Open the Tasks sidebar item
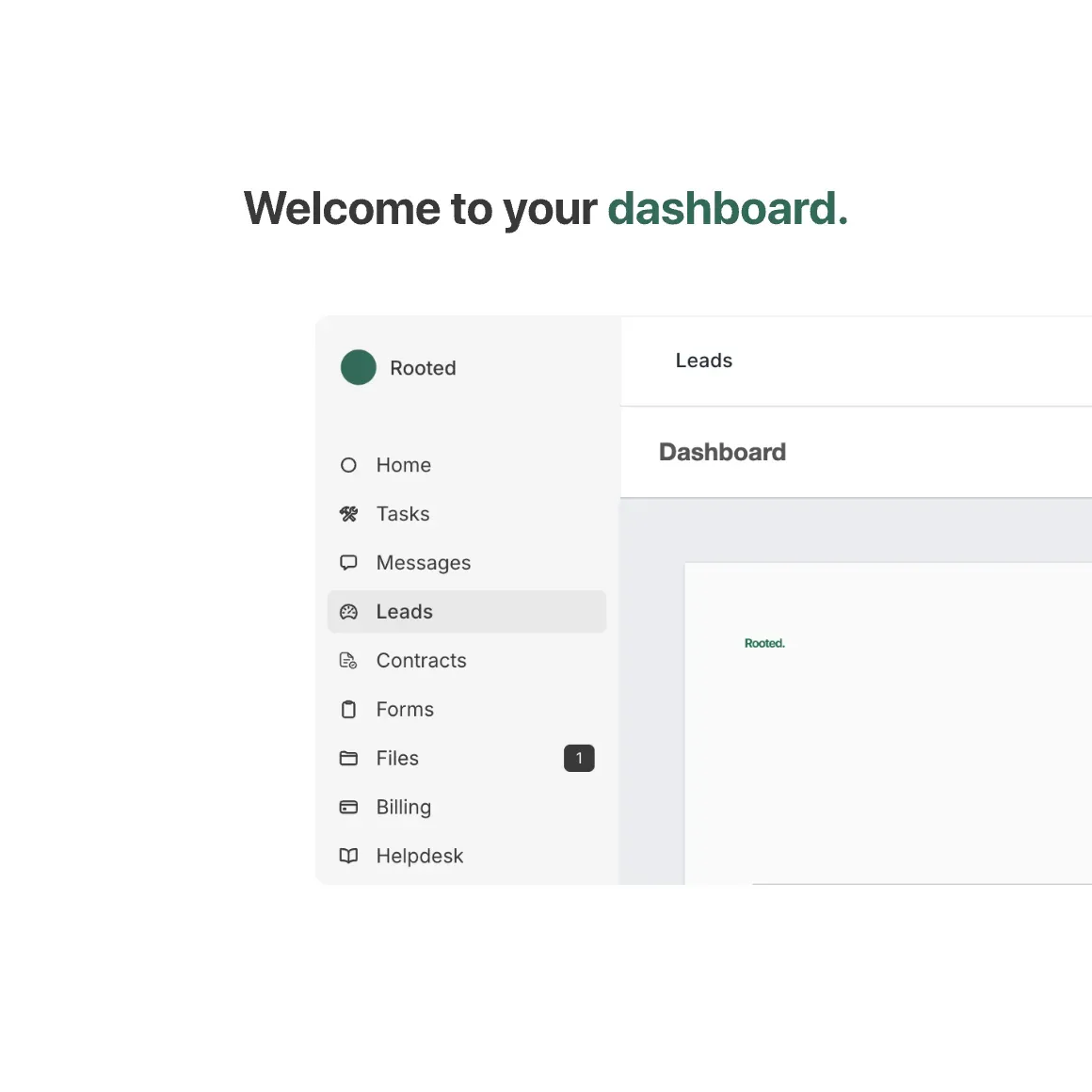 [402, 514]
